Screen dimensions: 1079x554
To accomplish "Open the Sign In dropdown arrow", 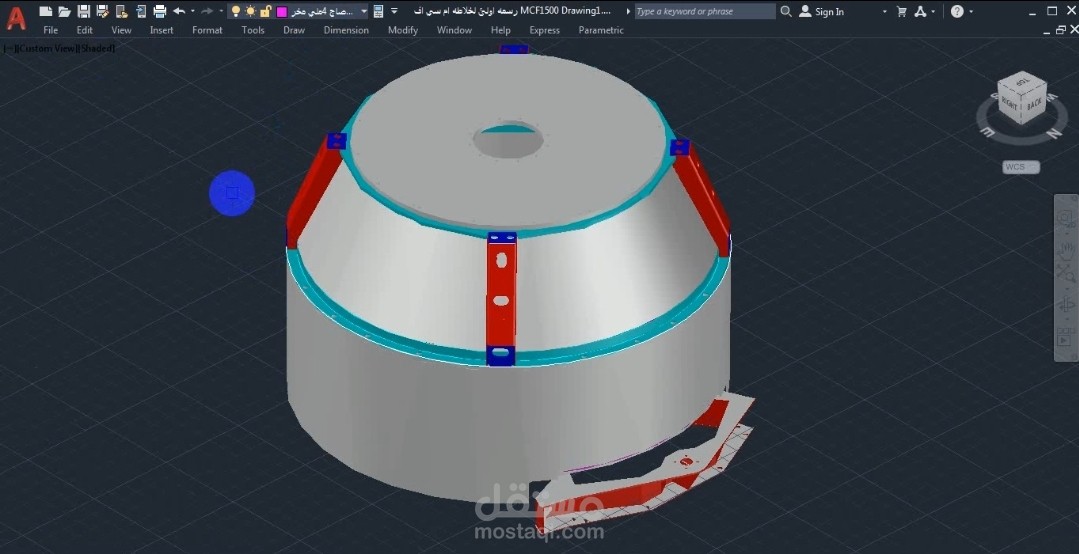I will [885, 12].
